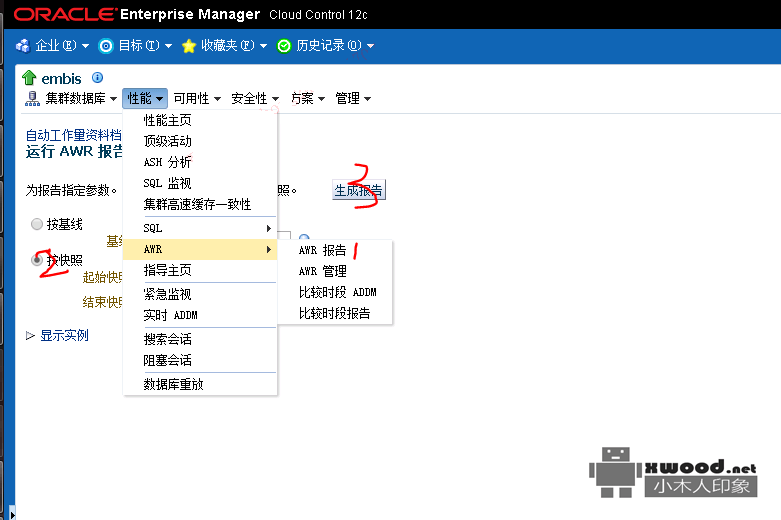781x520 pixels.
Task: Click the Oracle Enterprise Manager logo
Action: (x=190, y=14)
